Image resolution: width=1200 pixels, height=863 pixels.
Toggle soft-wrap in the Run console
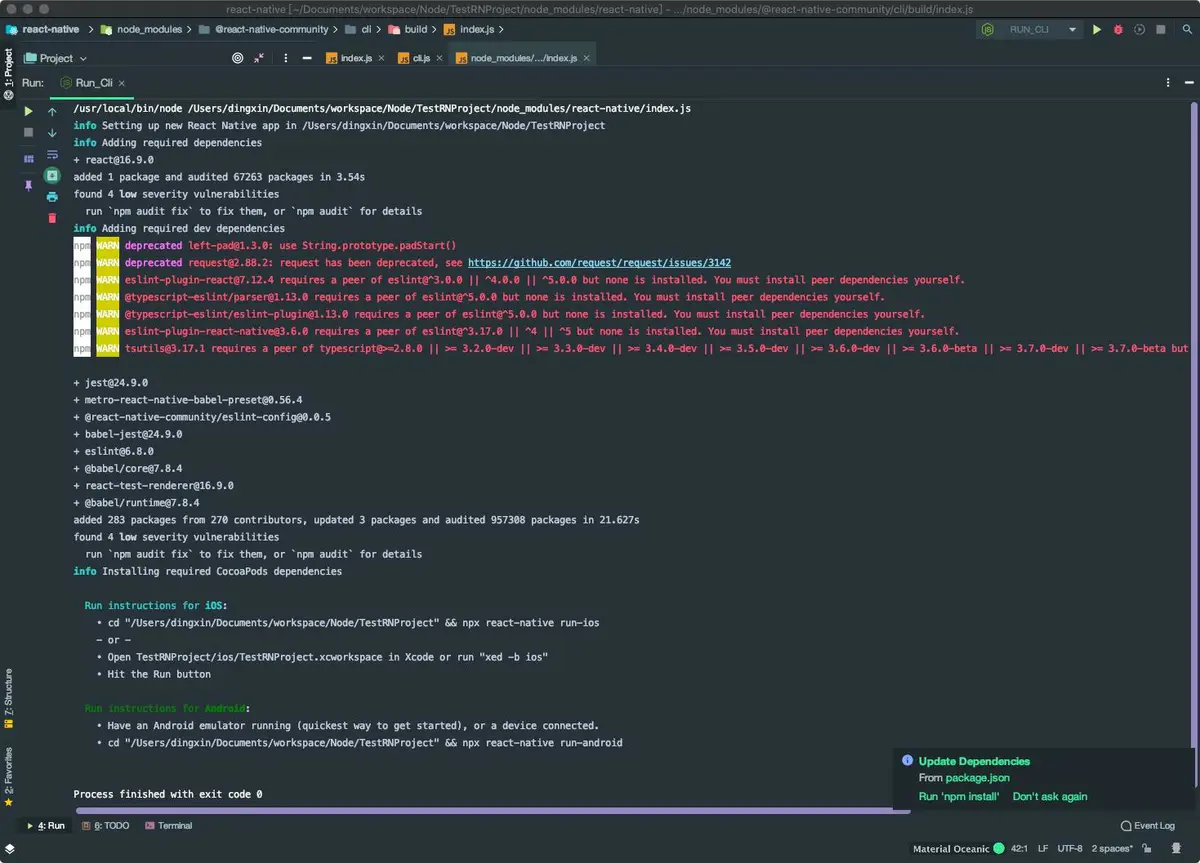tap(52, 154)
